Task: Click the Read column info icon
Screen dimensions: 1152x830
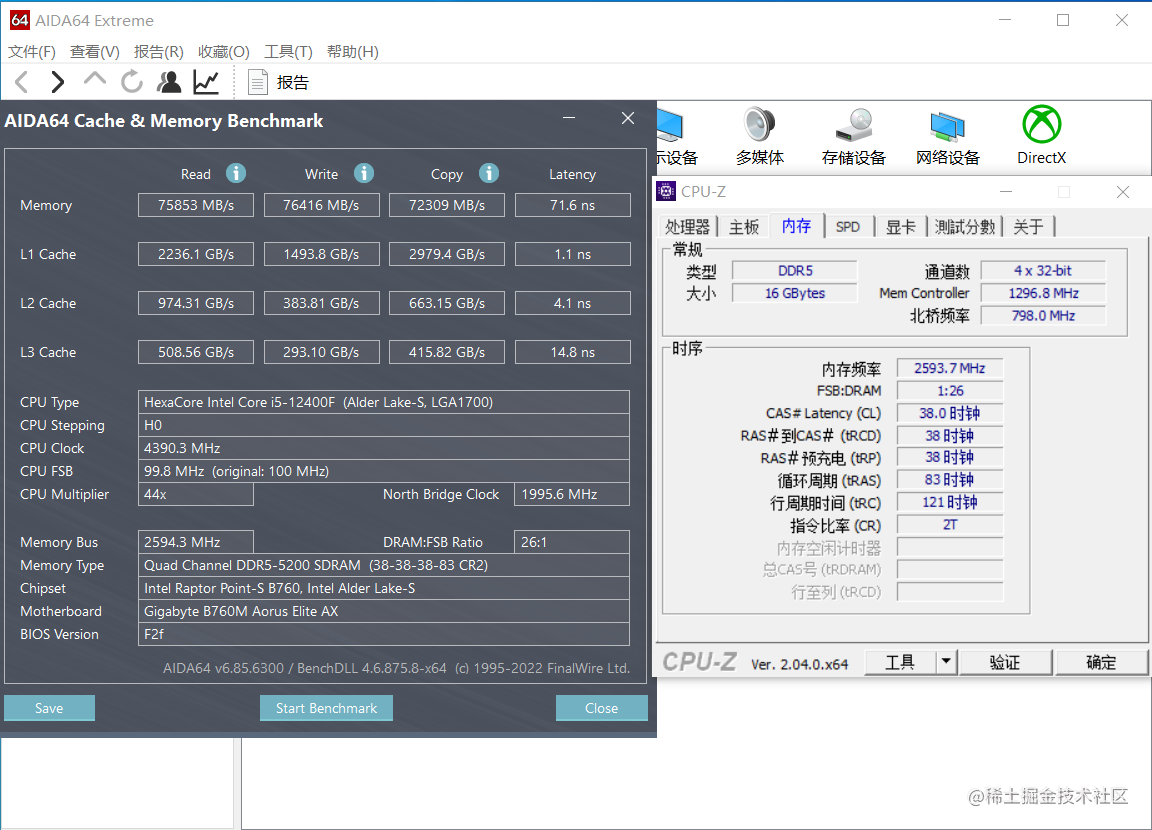Action: pos(236,173)
